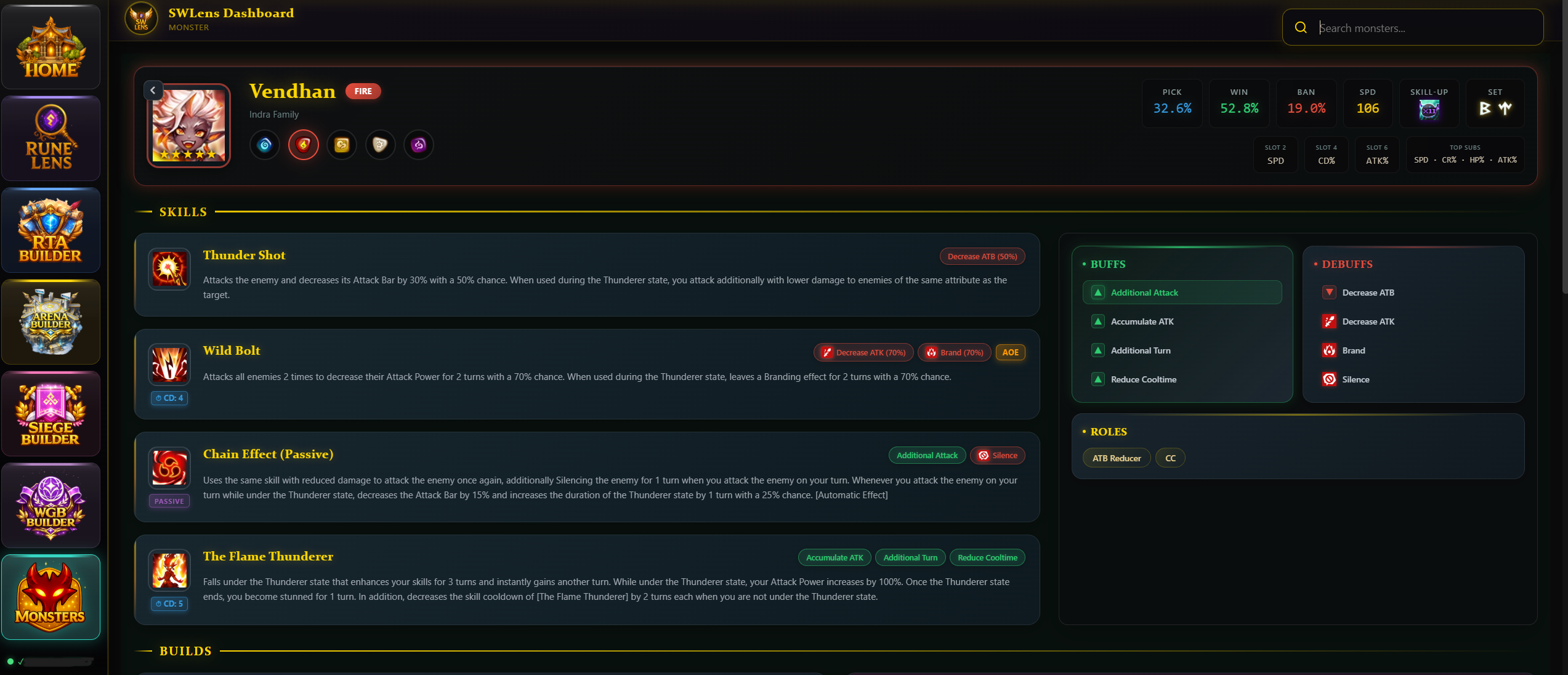
Task: Select the ATB Reducer role tag
Action: 1116,458
